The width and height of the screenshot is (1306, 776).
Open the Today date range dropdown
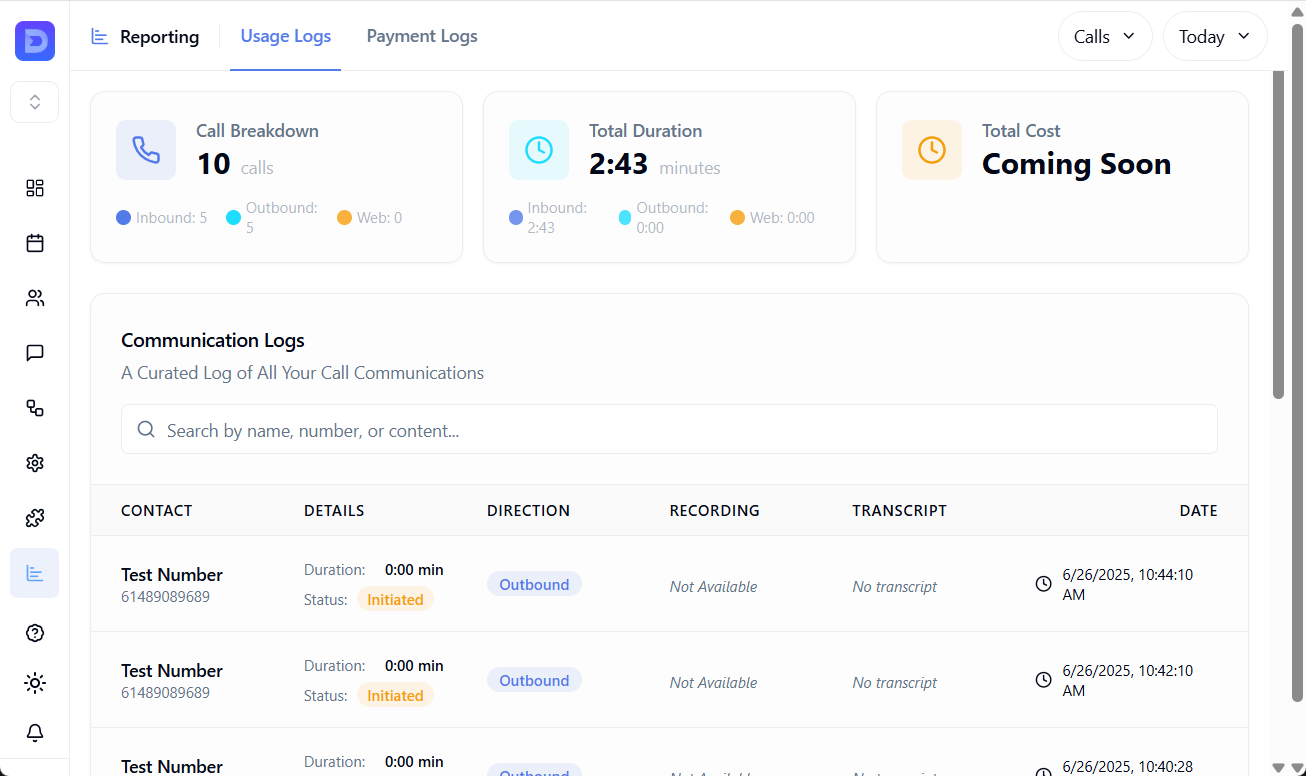tap(1214, 36)
